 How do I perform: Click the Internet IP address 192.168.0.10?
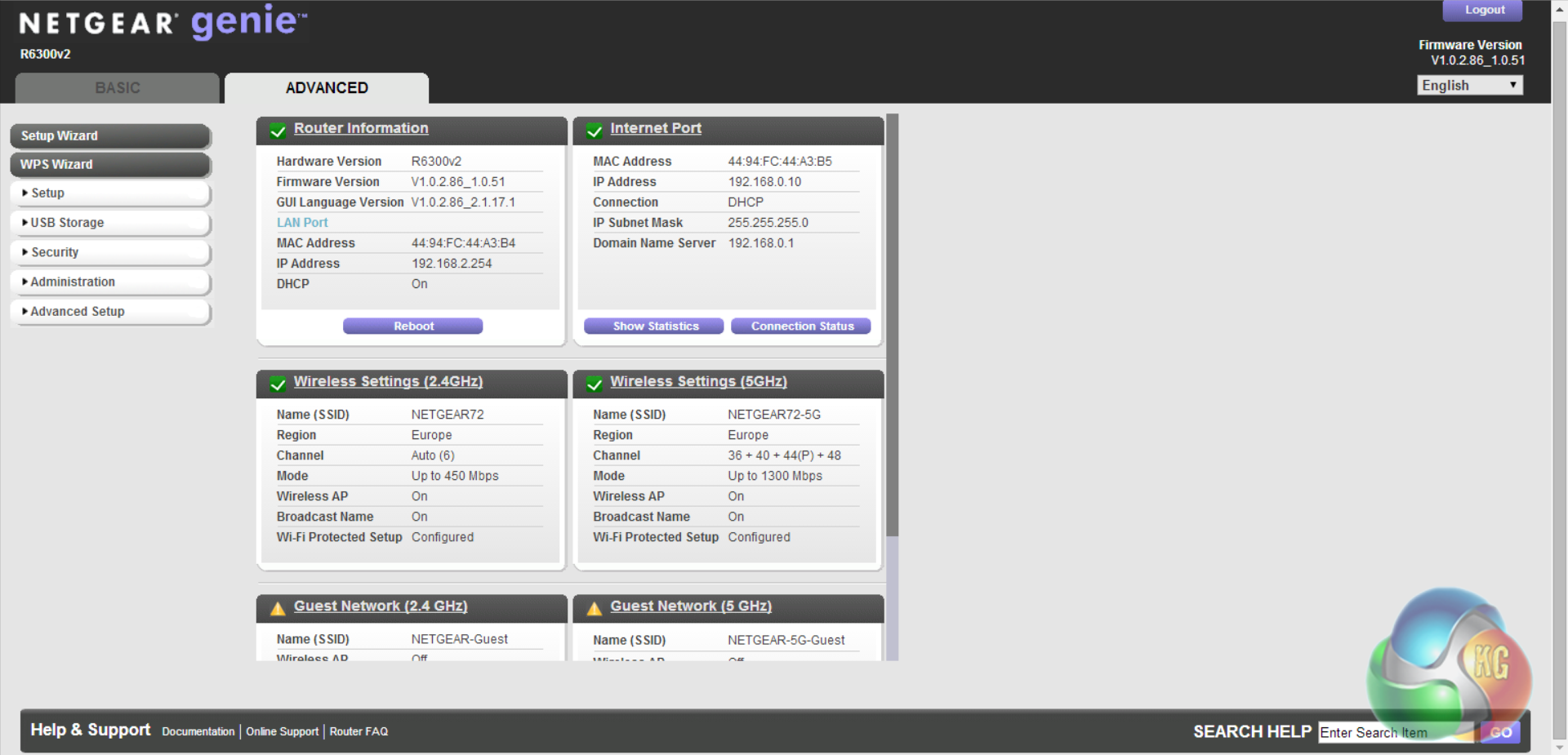coord(764,182)
